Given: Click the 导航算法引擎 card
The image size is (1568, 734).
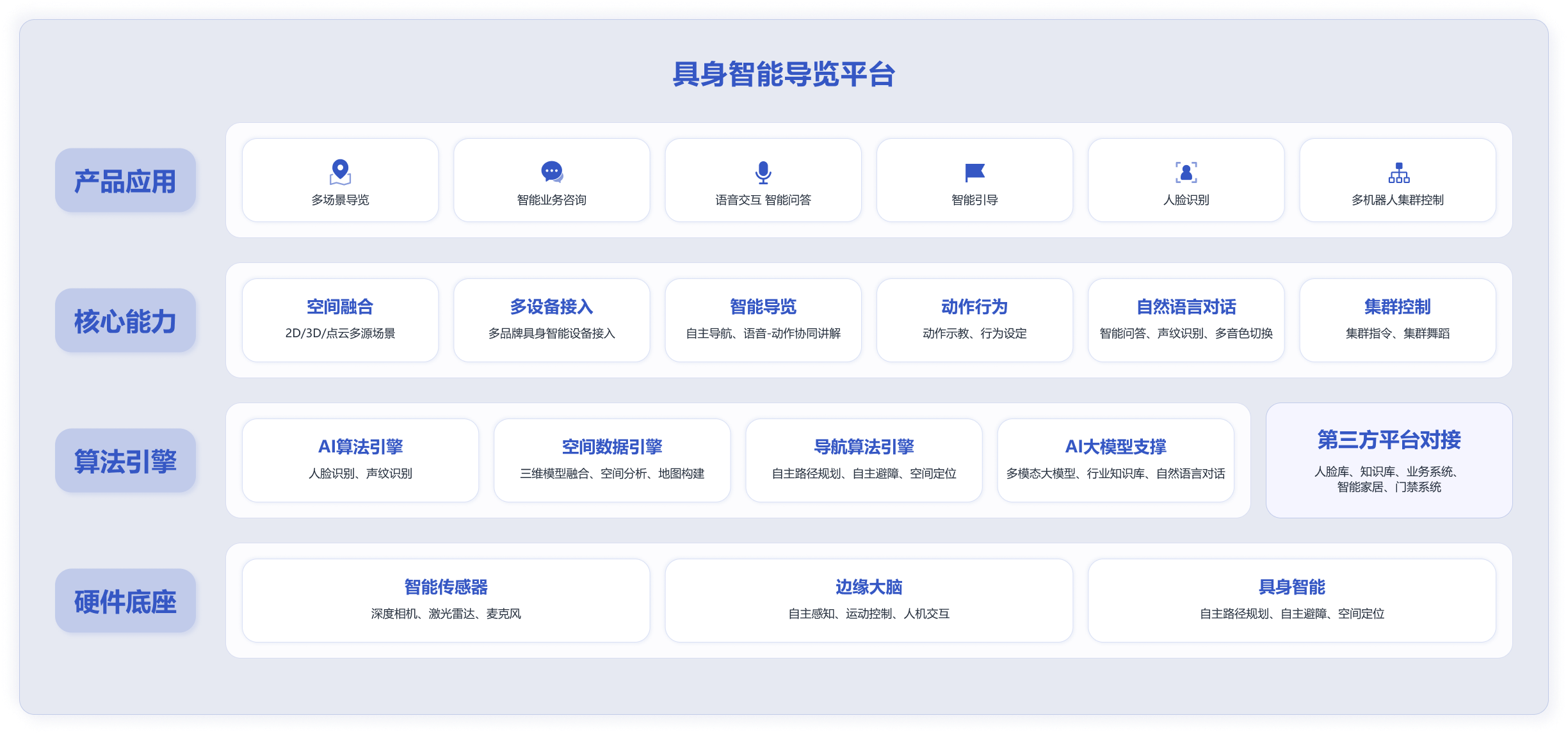Looking at the screenshot, I should 864,460.
